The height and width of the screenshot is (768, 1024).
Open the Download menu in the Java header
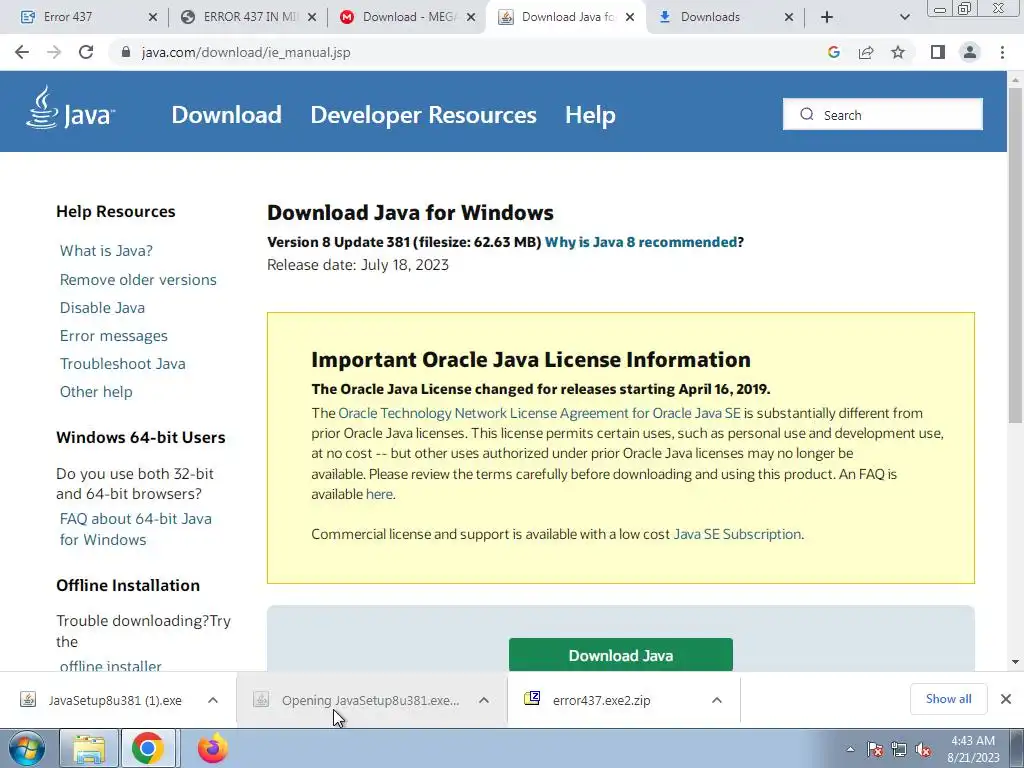tap(227, 114)
